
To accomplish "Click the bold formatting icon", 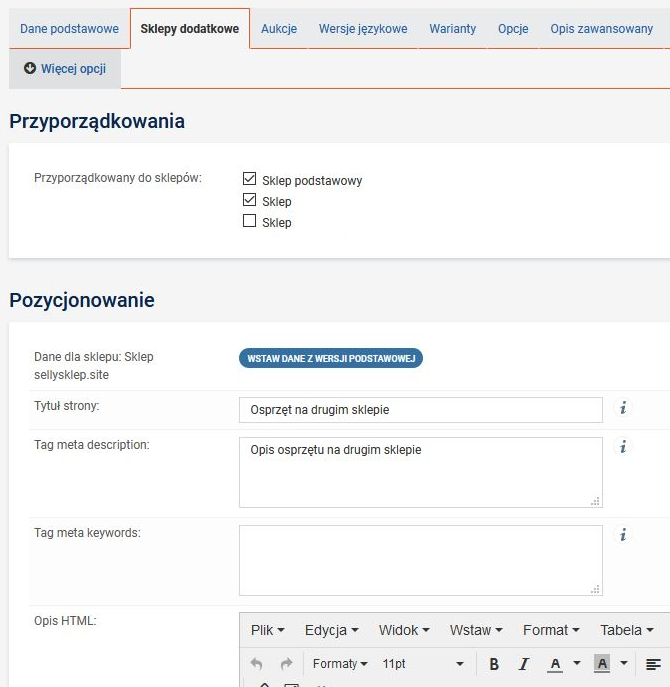I will coord(494,664).
